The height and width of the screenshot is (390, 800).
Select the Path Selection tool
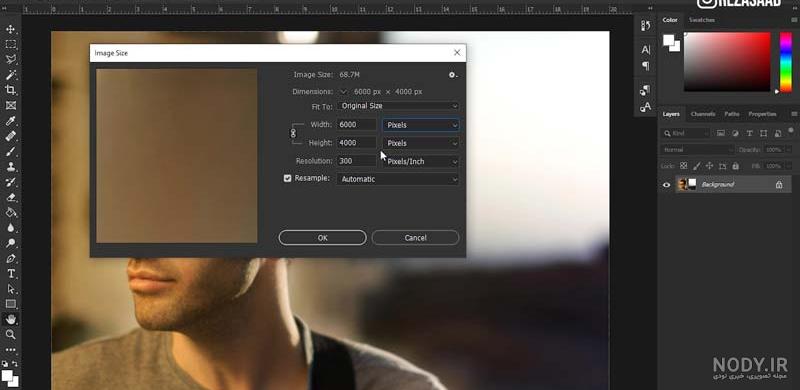(x=11, y=289)
